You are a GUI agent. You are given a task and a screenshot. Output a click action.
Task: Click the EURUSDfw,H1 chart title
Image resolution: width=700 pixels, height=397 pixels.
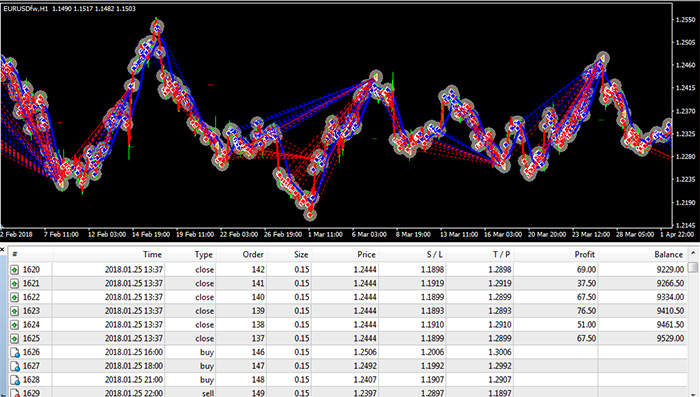coord(25,8)
